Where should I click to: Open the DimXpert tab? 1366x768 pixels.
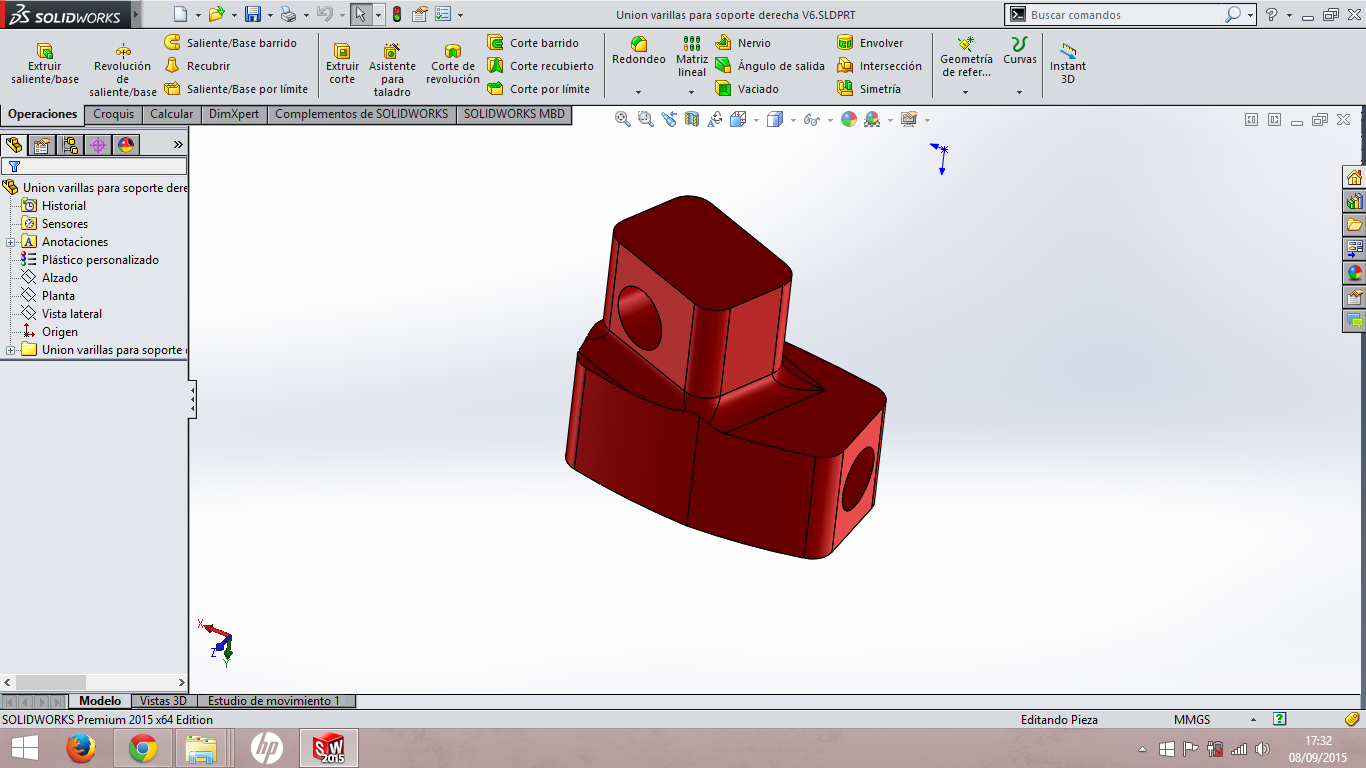pos(234,114)
